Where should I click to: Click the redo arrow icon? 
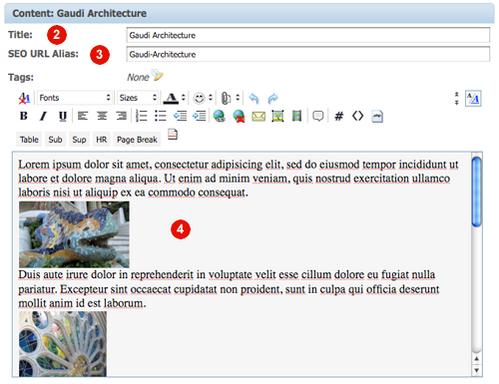click(273, 98)
